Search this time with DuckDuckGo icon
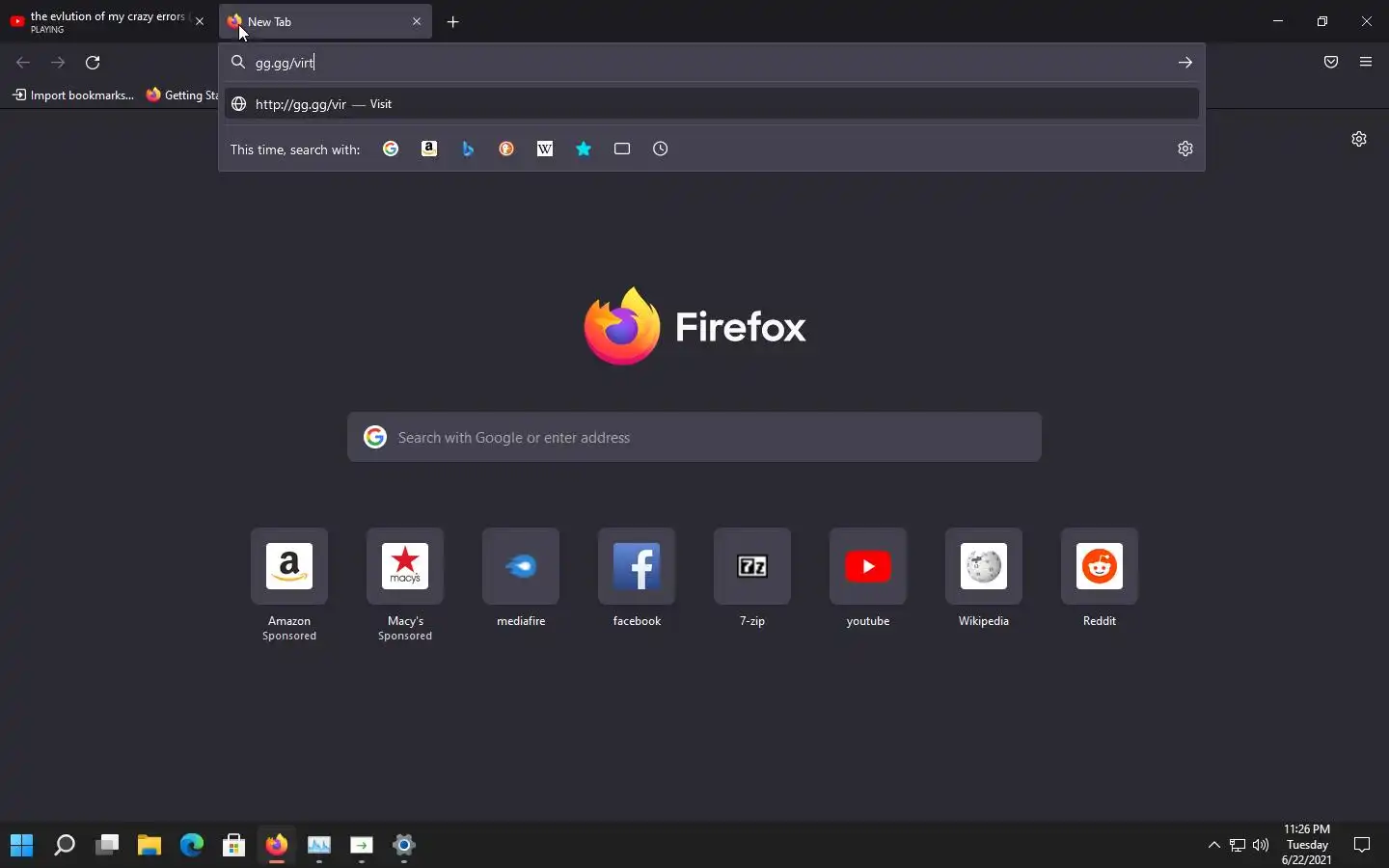 (x=507, y=149)
